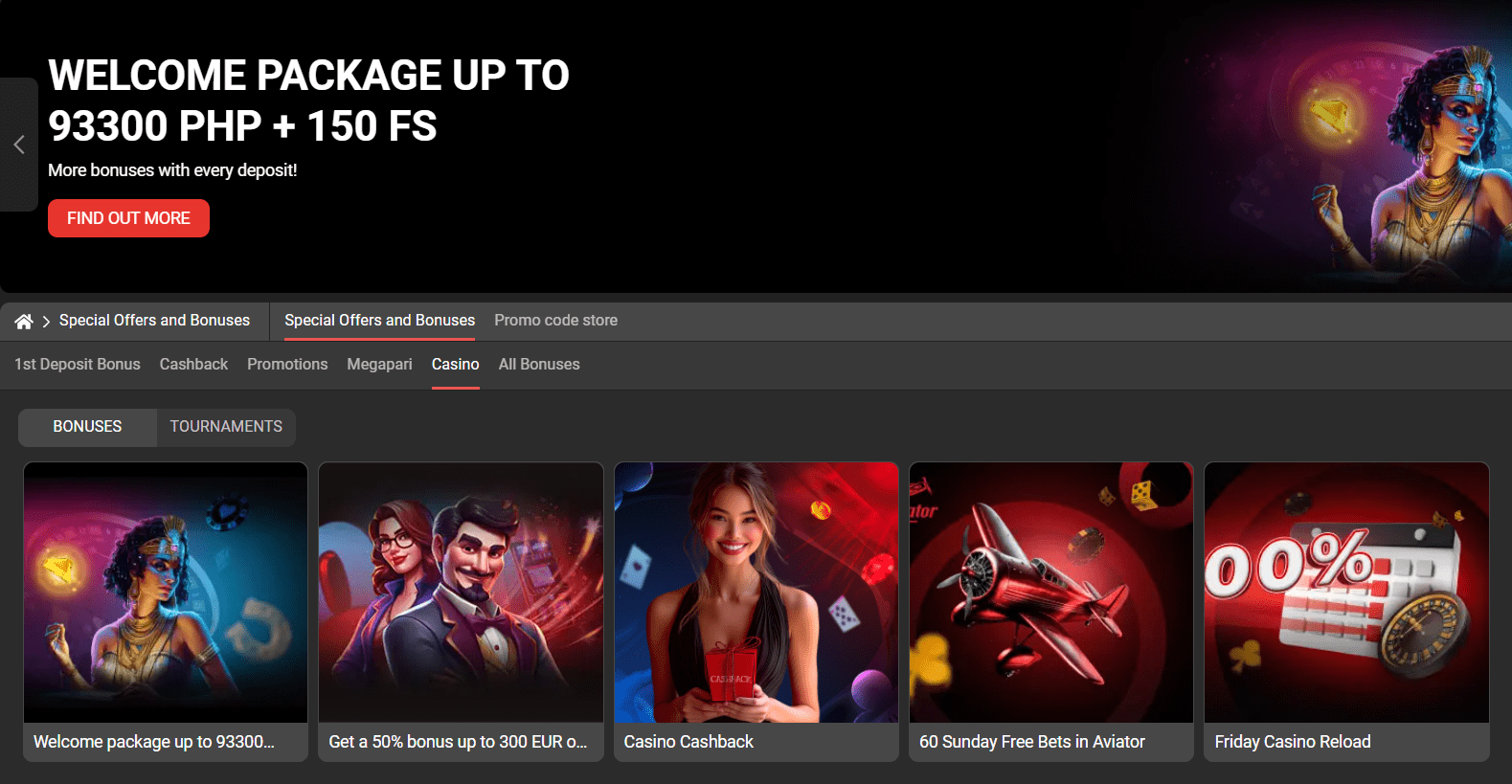The width and height of the screenshot is (1512, 784).
Task: Filter by 1st Deposit Bonus
Action: 78,365
